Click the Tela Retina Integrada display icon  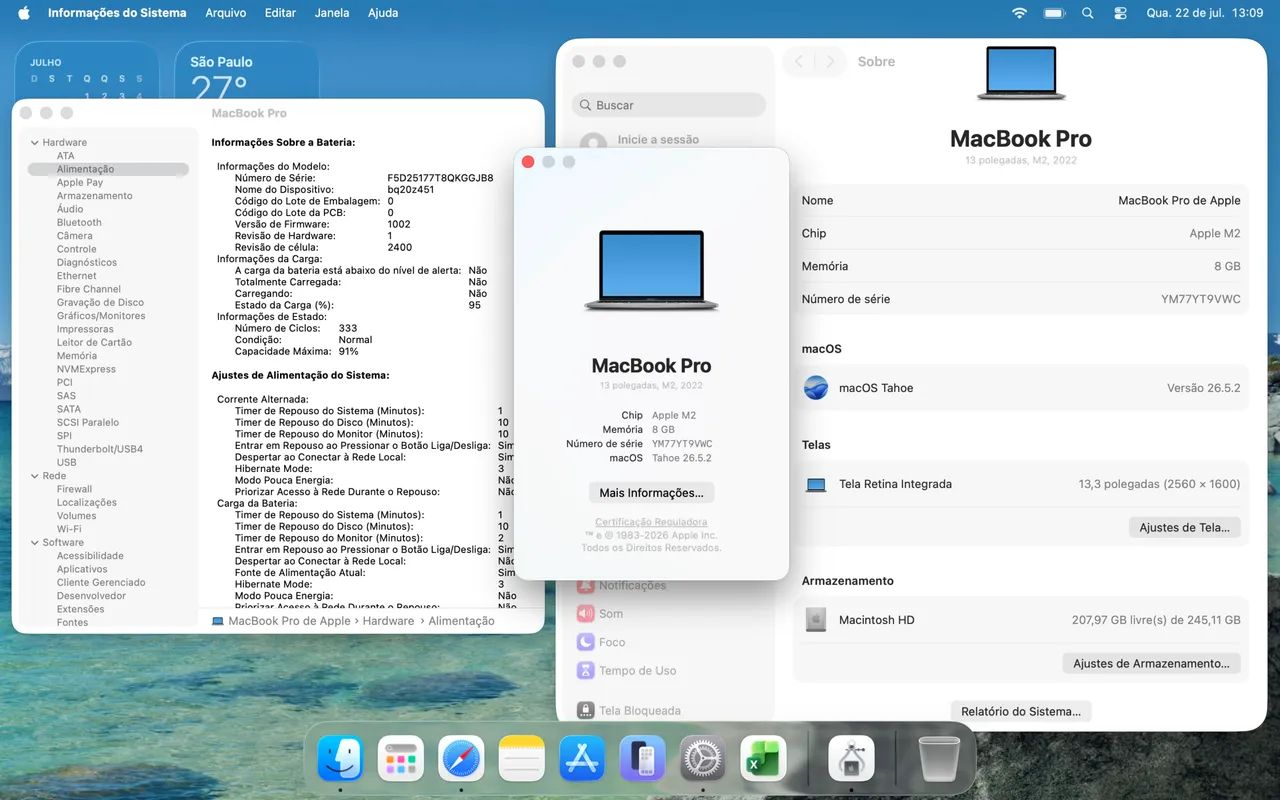816,485
